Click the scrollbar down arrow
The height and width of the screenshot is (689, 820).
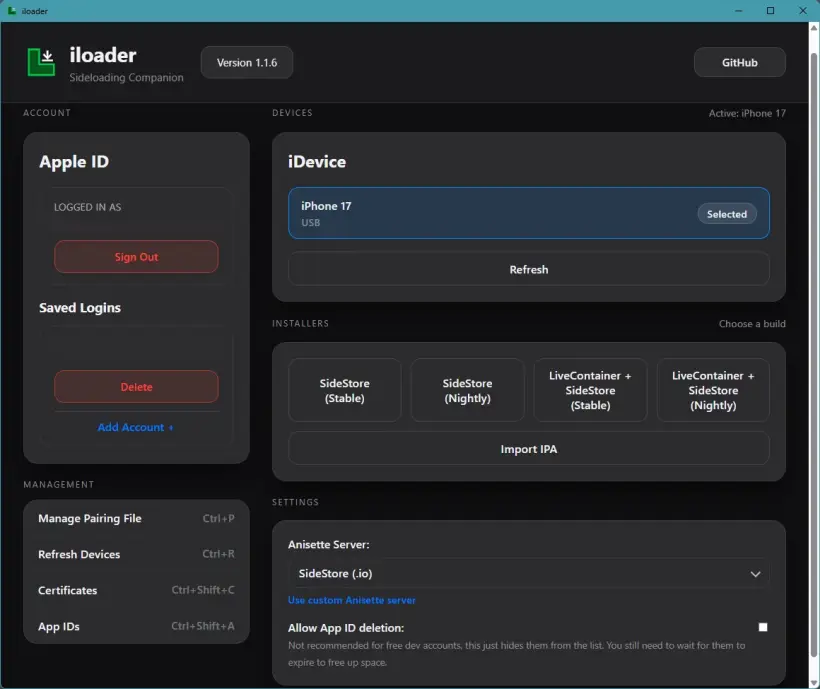tap(814, 683)
